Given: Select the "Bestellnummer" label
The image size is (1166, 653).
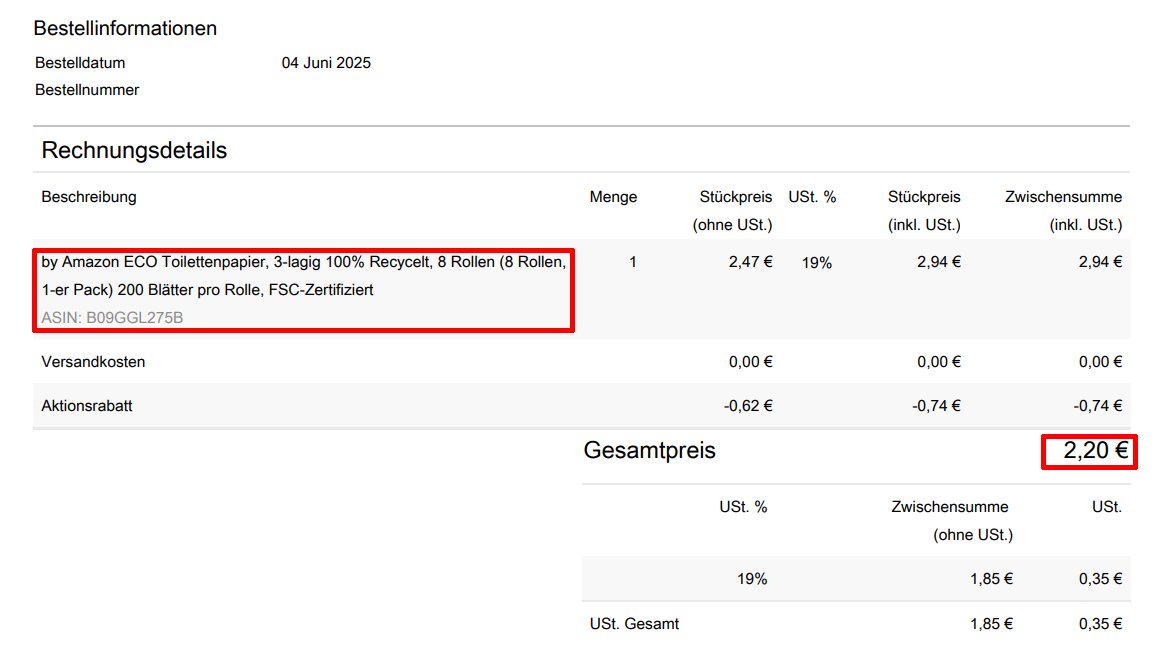Looking at the screenshot, I should (87, 90).
